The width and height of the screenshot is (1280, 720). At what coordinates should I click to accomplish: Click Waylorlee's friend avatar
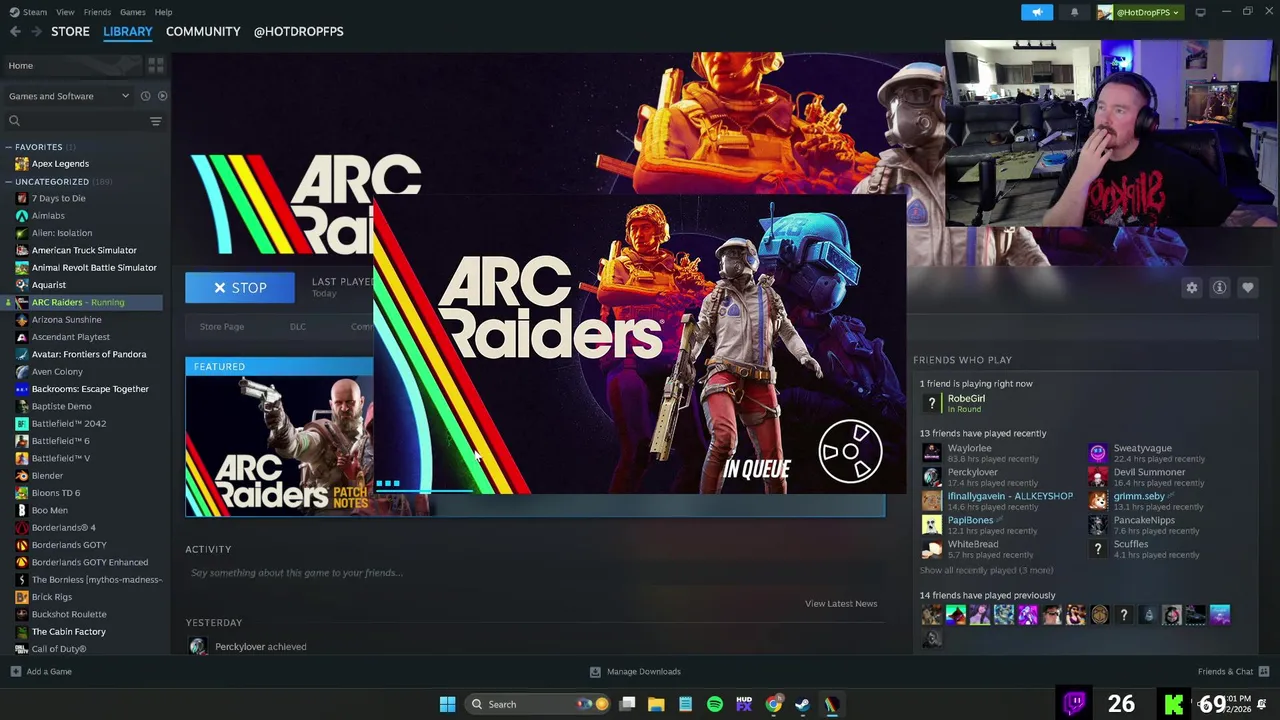pyautogui.click(x=932, y=453)
